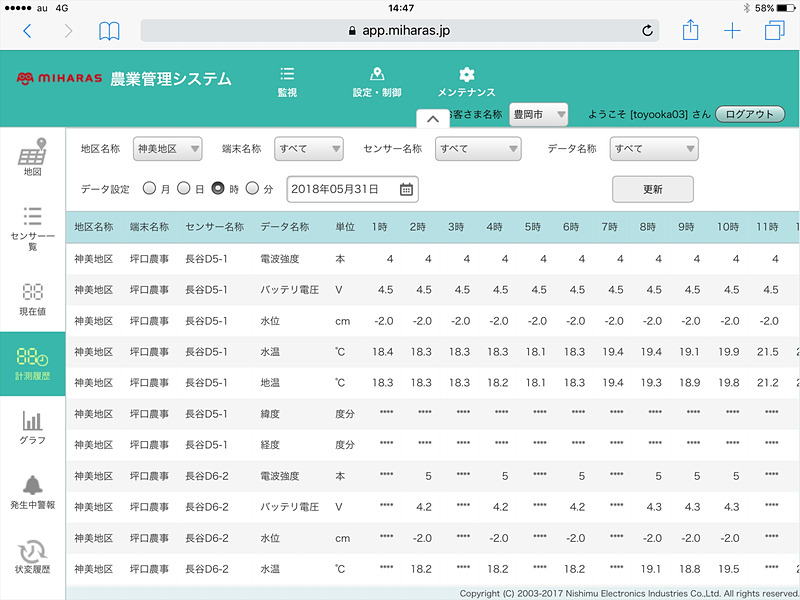Viewport: 800px width, 600px height.
Task: Click the 端末名称 column header
Action: coord(149,227)
